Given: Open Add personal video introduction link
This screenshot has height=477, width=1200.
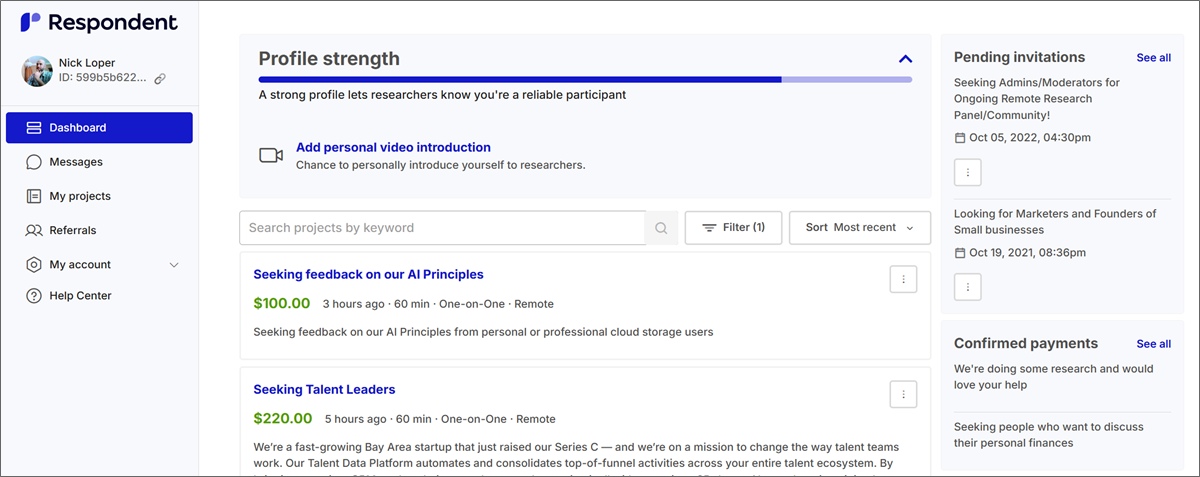Looking at the screenshot, I should pos(393,147).
